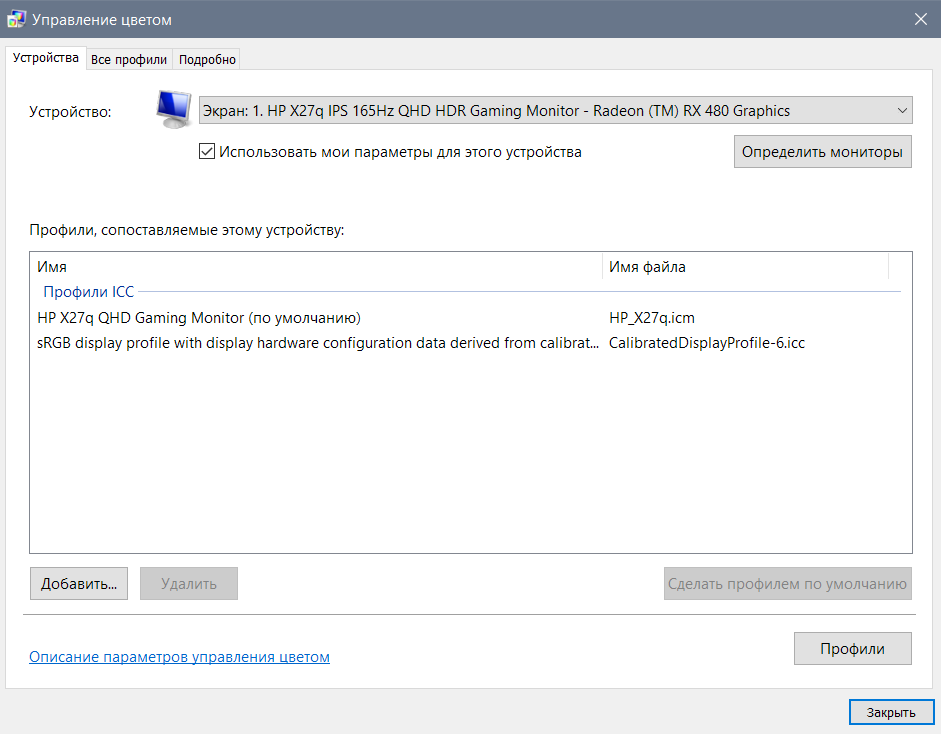Go to the Подробно tab

[x=207, y=59]
